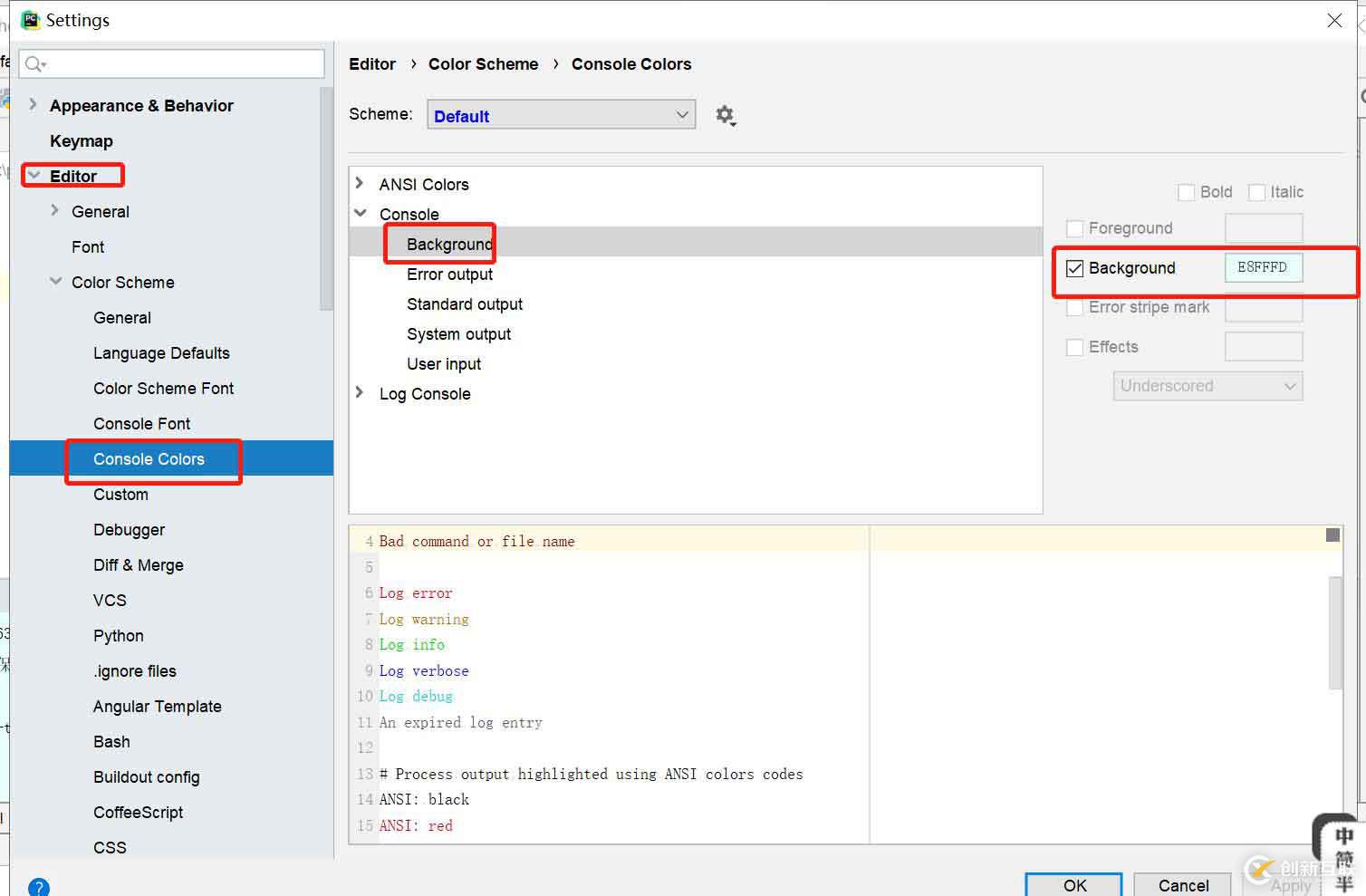Click the search magnifier icon

coord(34,63)
